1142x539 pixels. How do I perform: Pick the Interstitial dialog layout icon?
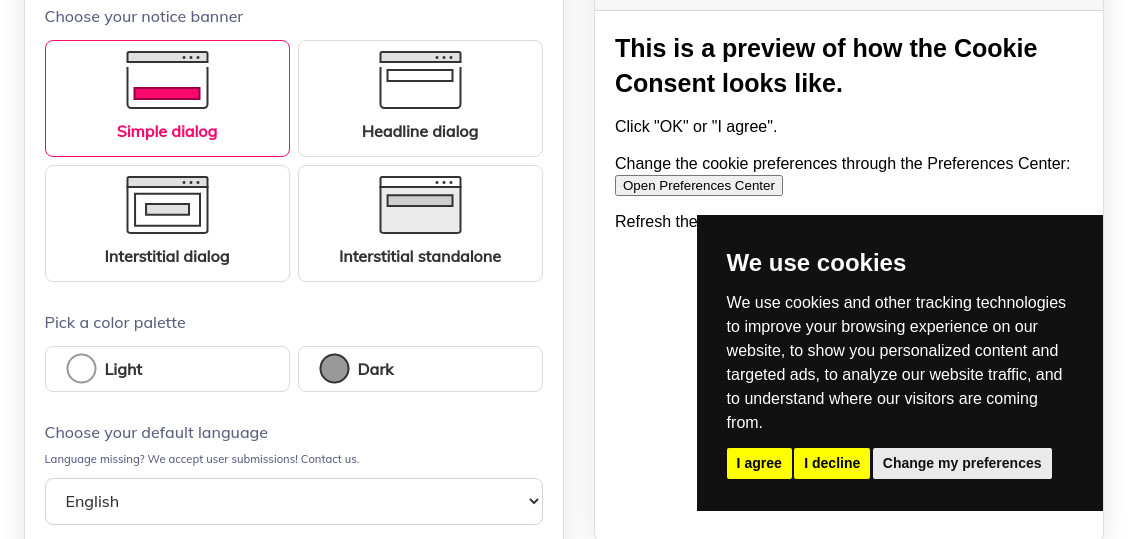[168, 205]
